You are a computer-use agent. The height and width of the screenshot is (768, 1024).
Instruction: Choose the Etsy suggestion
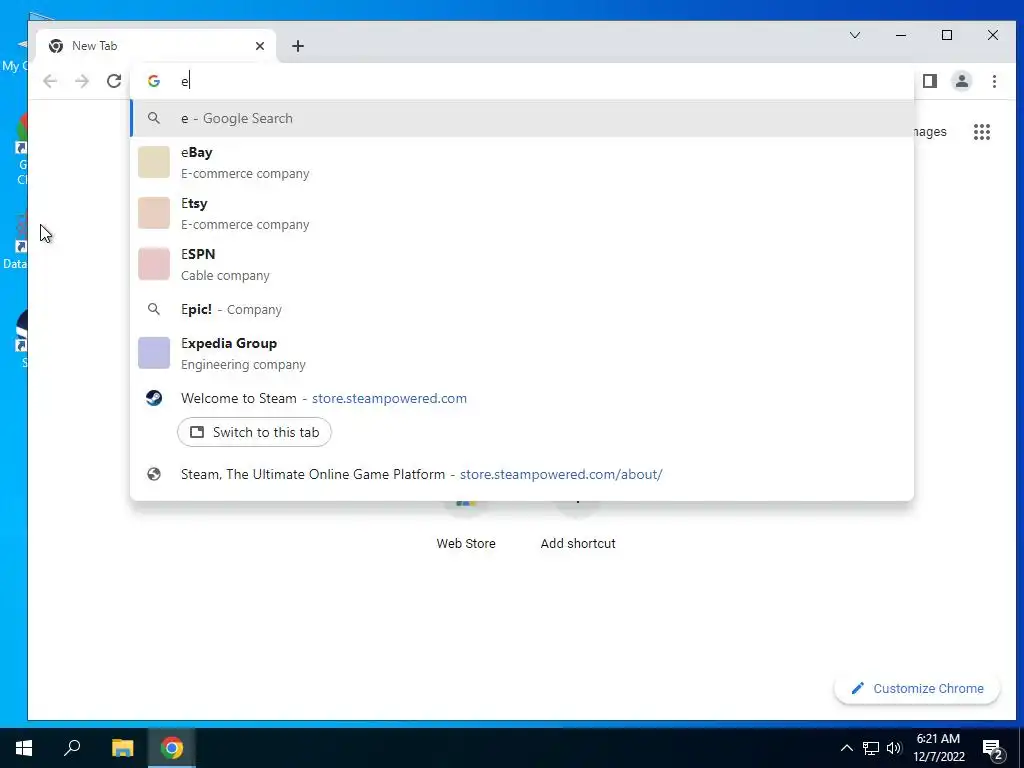coord(522,214)
